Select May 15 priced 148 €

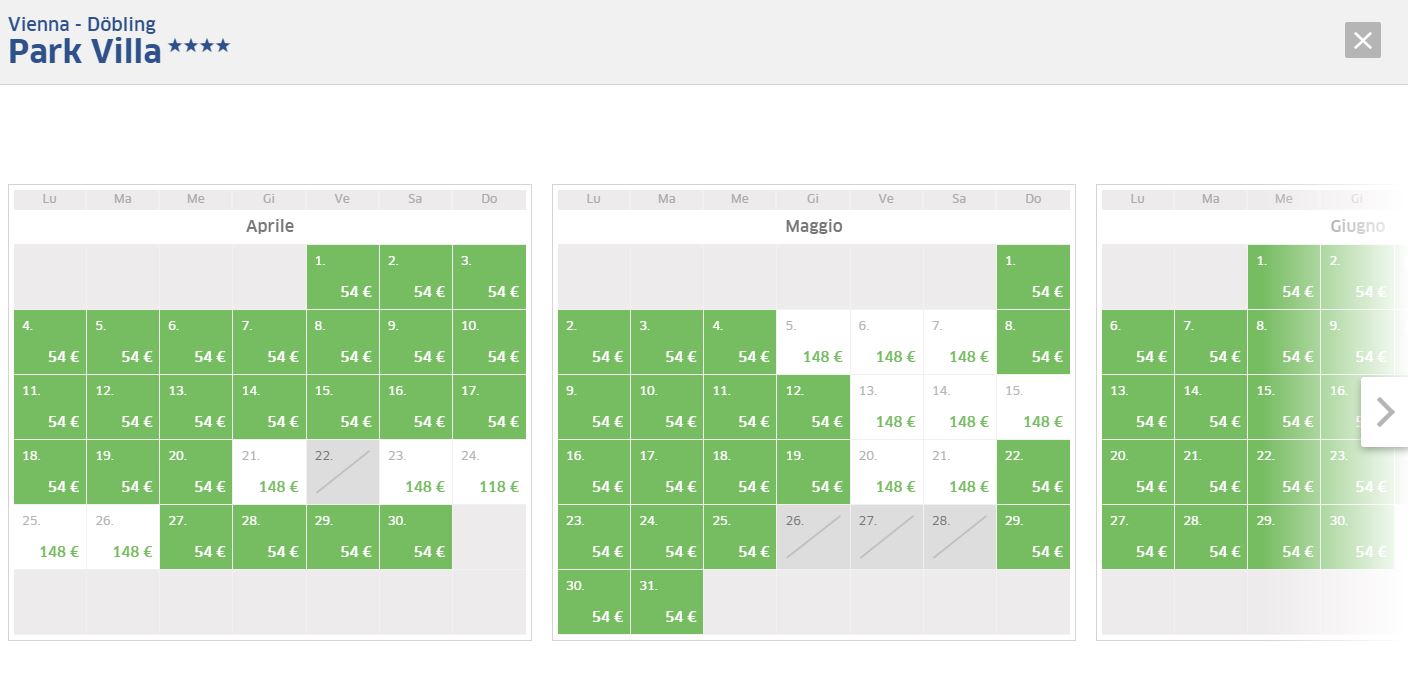tap(1033, 407)
